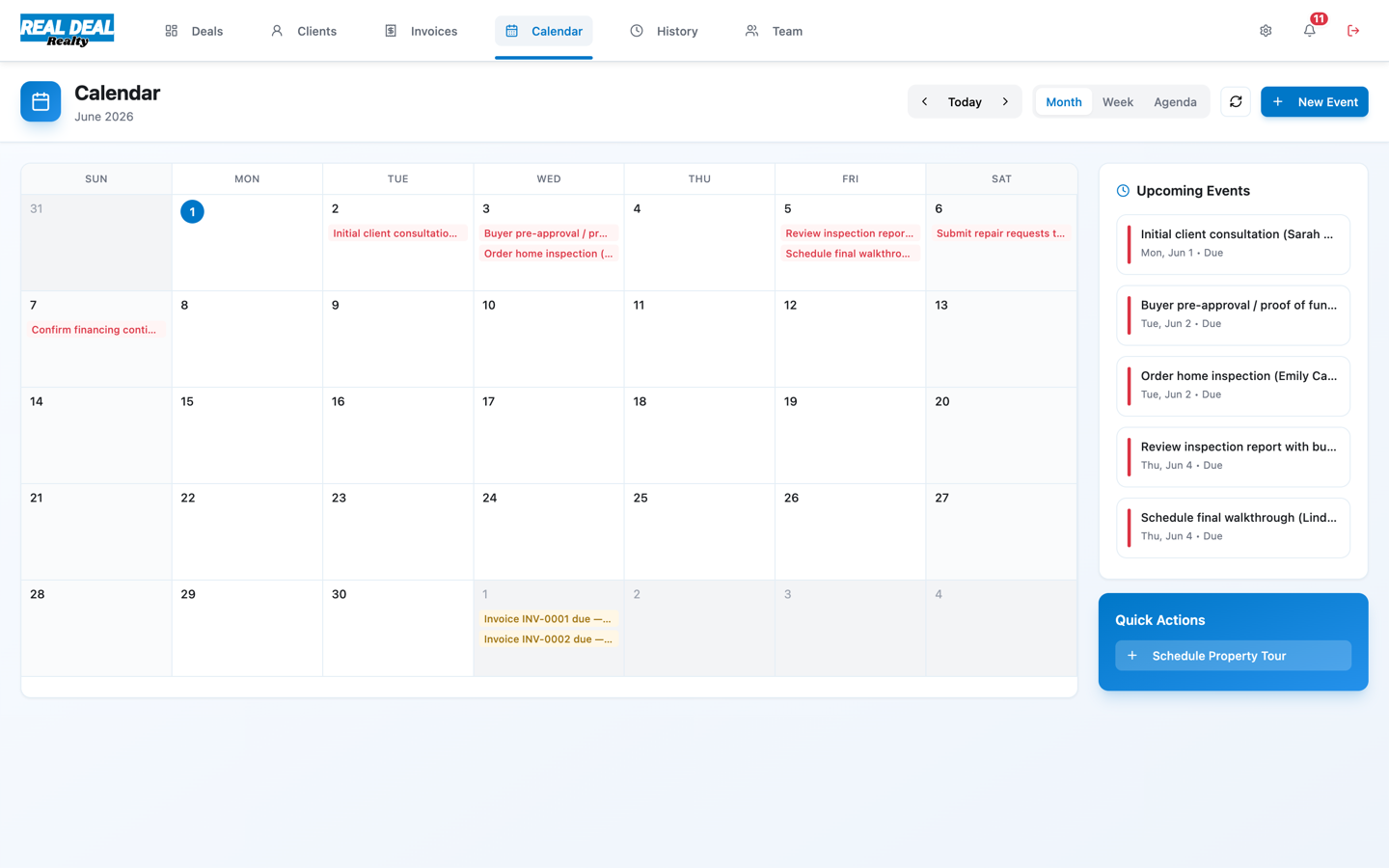This screenshot has width=1389, height=868.
Task: Click Schedule Property Tour quick action
Action: coord(1234,656)
